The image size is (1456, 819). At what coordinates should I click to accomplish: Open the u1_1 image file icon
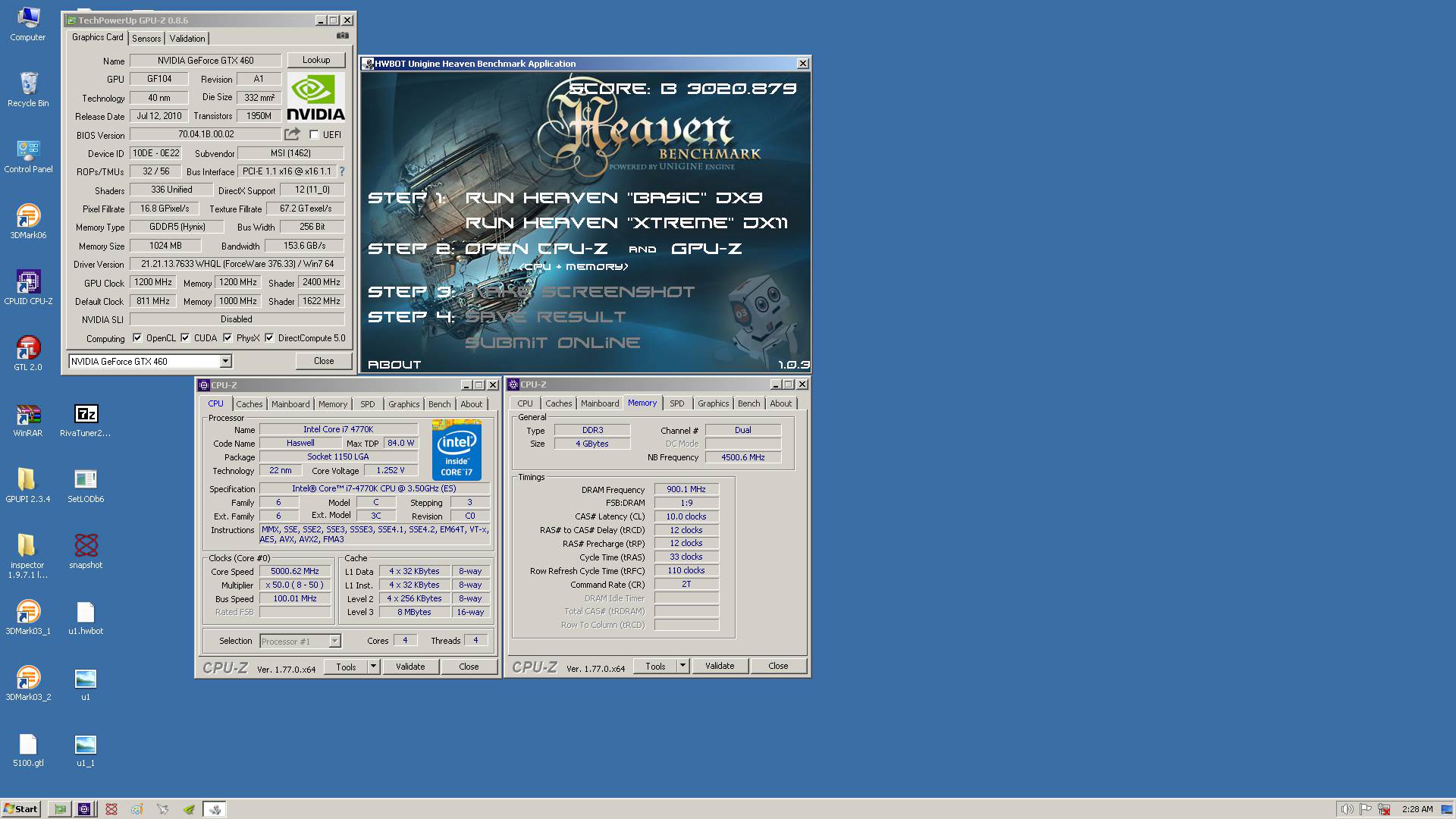[x=86, y=750]
